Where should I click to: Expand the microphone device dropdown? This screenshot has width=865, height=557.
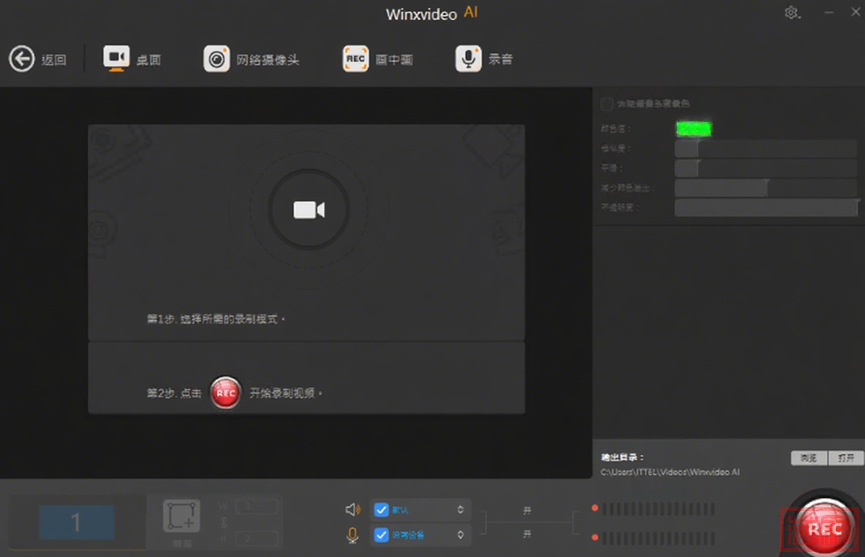(460, 536)
